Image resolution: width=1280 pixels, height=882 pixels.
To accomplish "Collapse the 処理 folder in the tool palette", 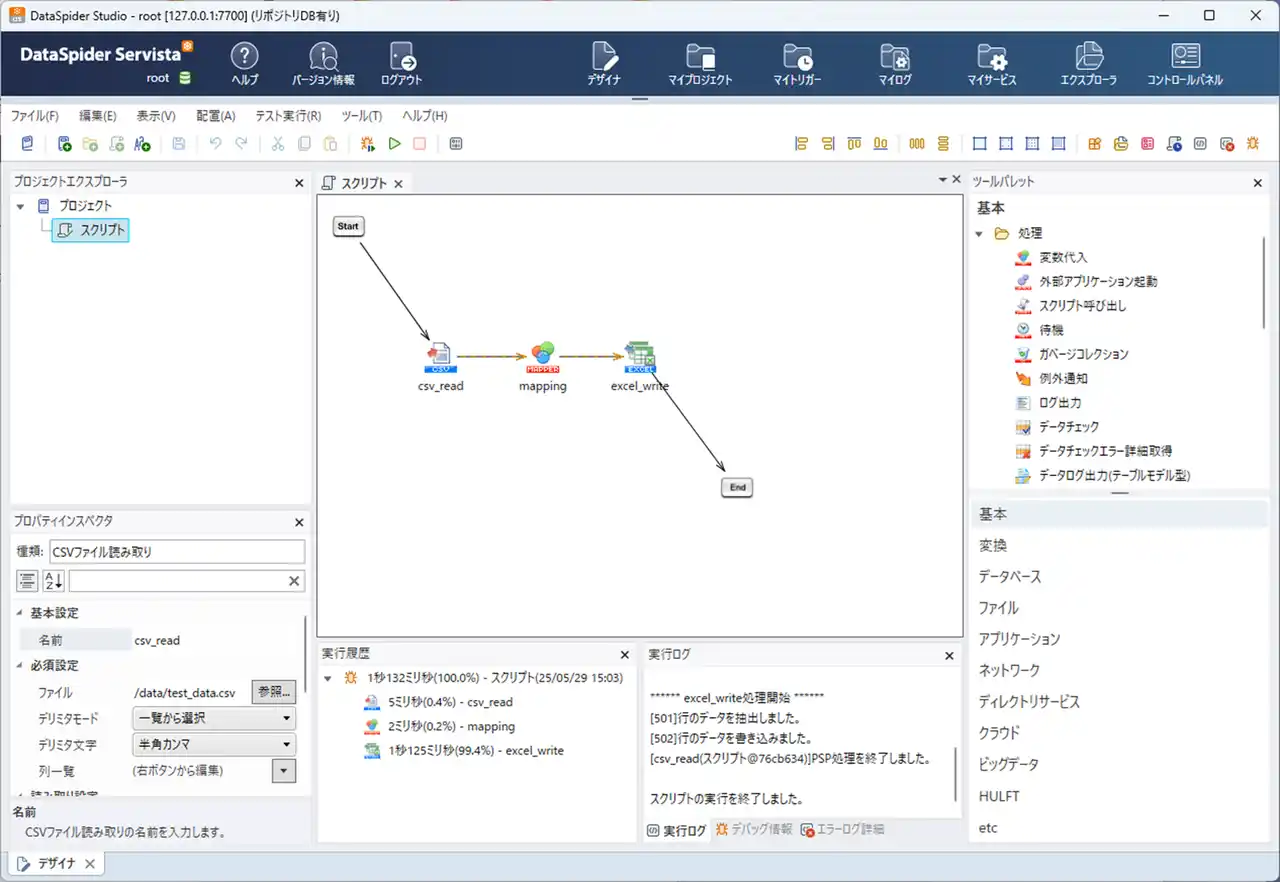I will click(978, 232).
